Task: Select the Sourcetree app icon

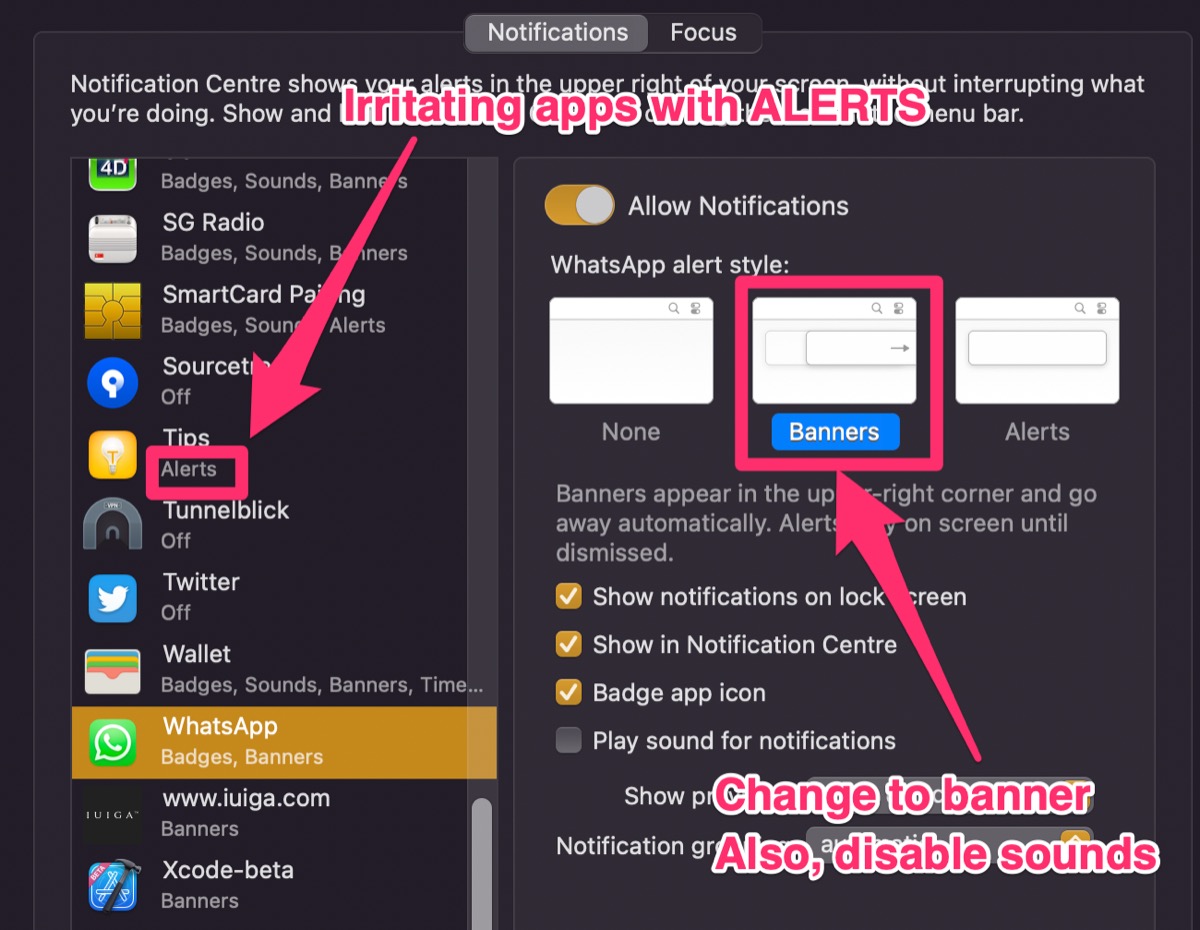Action: tap(112, 382)
